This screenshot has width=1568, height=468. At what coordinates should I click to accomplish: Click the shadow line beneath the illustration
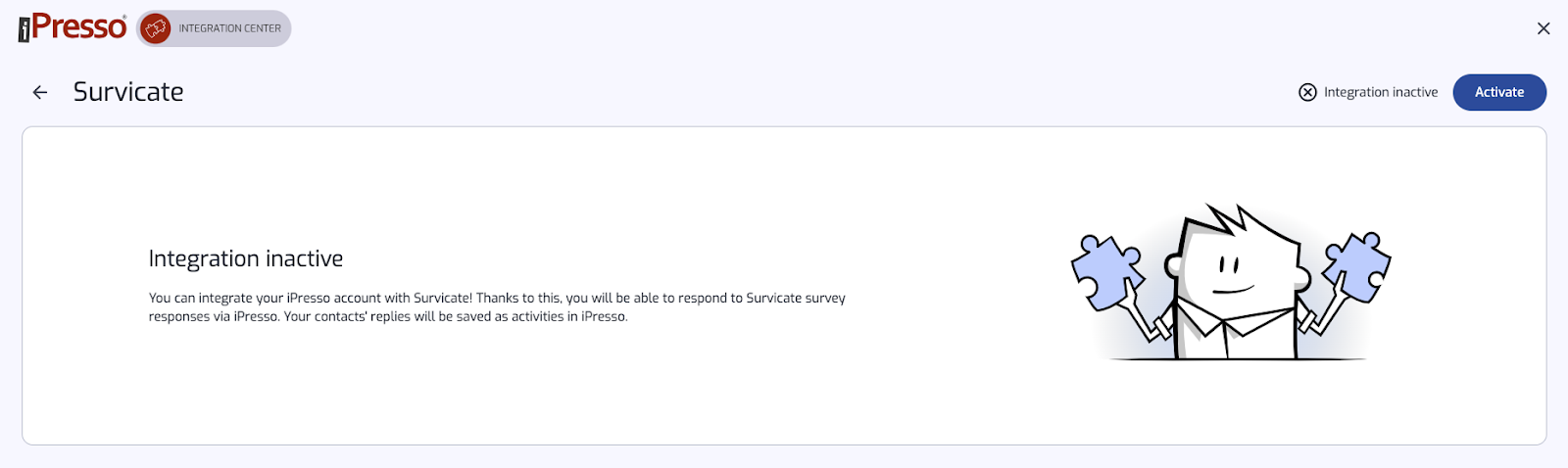(x=1237, y=359)
